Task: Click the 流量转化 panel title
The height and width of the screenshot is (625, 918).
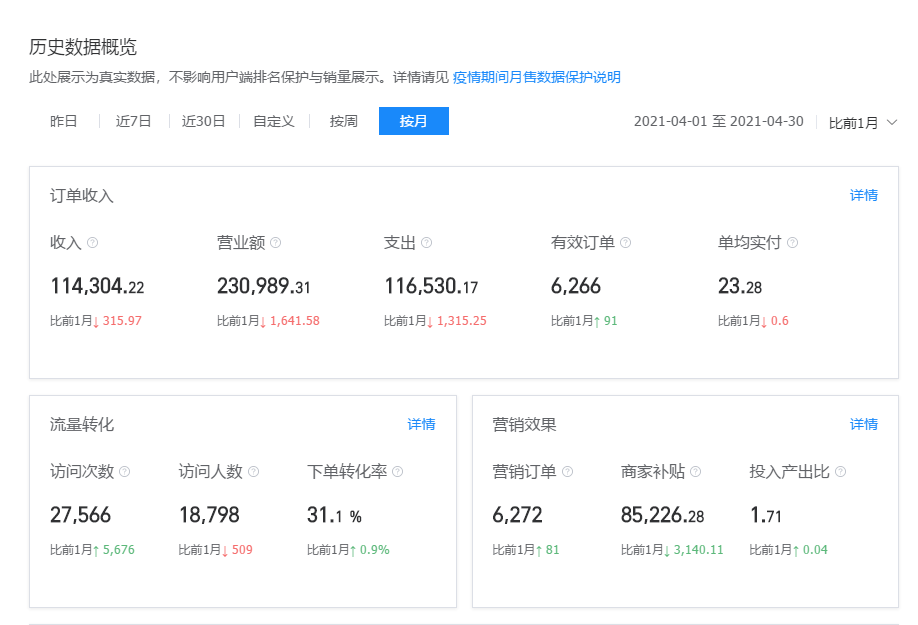Action: coord(81,424)
